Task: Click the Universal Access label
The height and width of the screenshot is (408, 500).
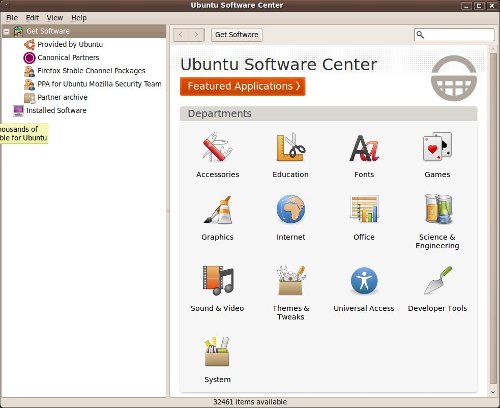Action: [x=364, y=308]
